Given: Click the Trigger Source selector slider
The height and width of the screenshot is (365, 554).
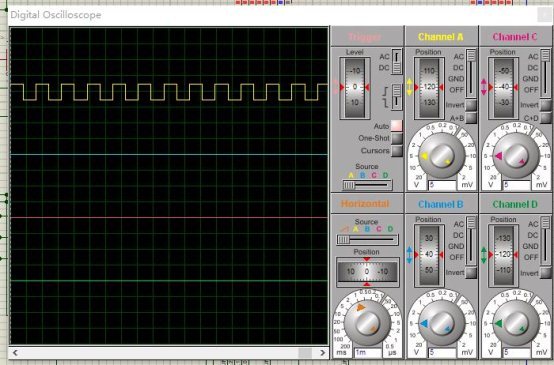Looking at the screenshot, I should click(367, 185).
